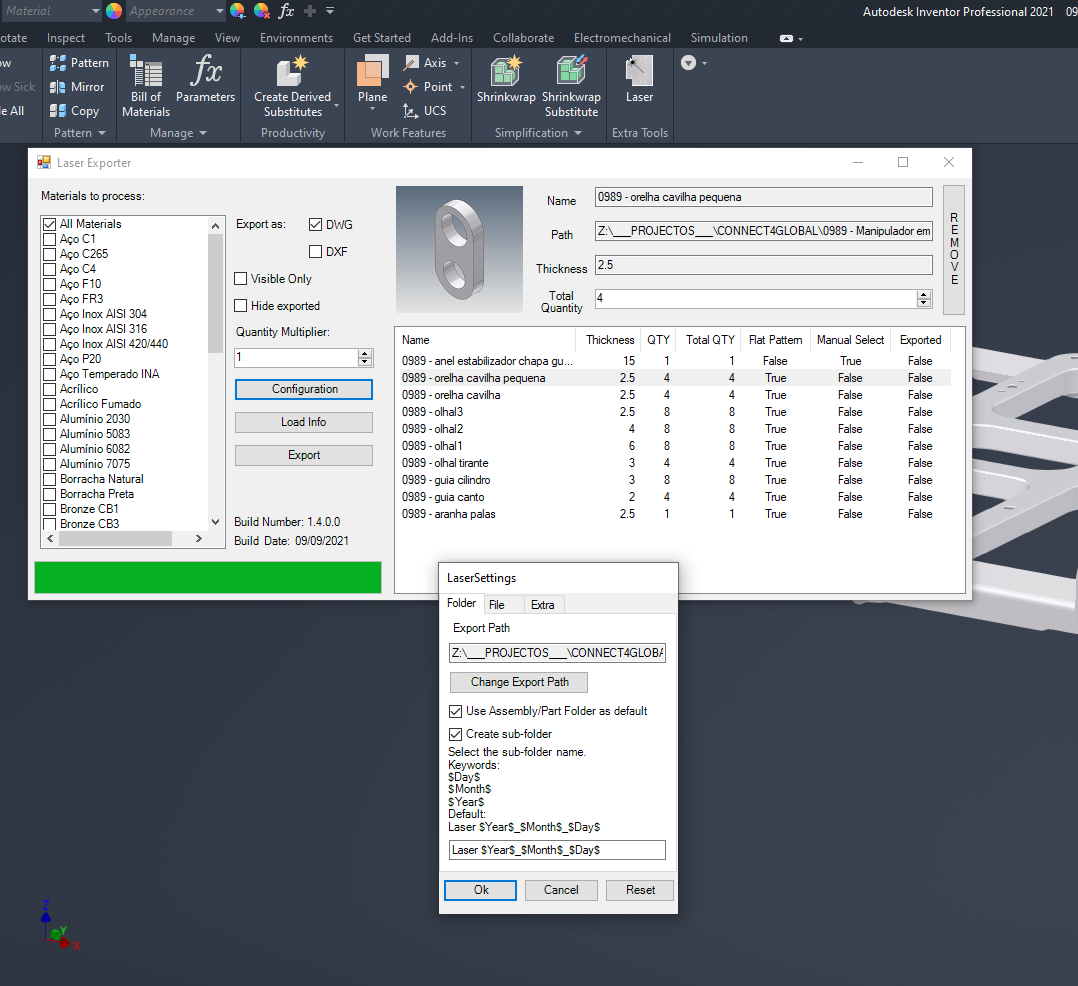
Task: Select the Mirror tool
Action: pos(78,87)
